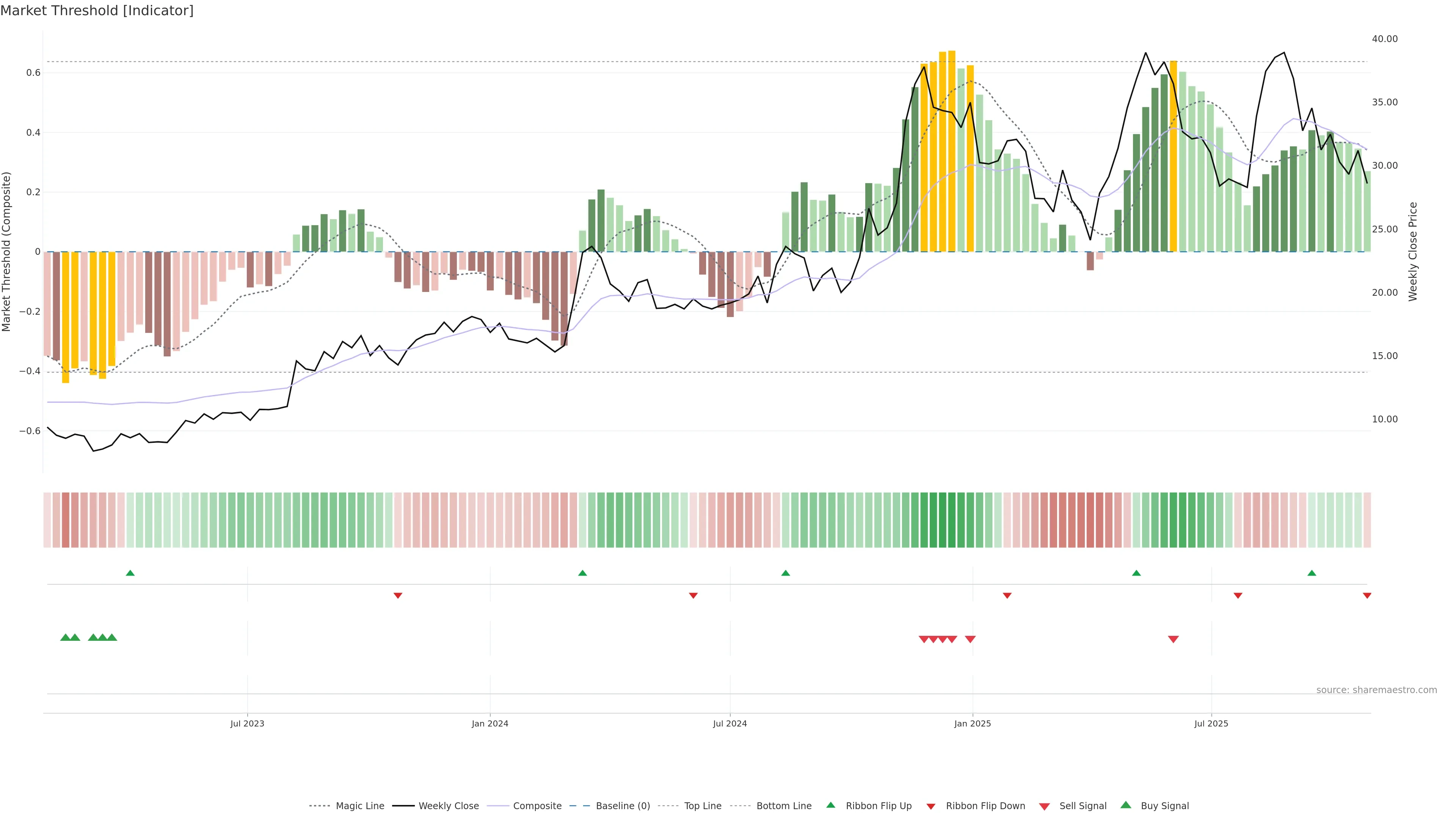Image resolution: width=1456 pixels, height=819 pixels.
Task: Click the Sell Signal legend marker
Action: point(1045,806)
